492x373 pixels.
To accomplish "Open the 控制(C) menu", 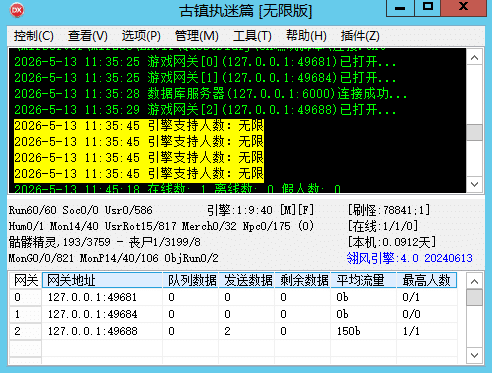I will [x=34, y=36].
